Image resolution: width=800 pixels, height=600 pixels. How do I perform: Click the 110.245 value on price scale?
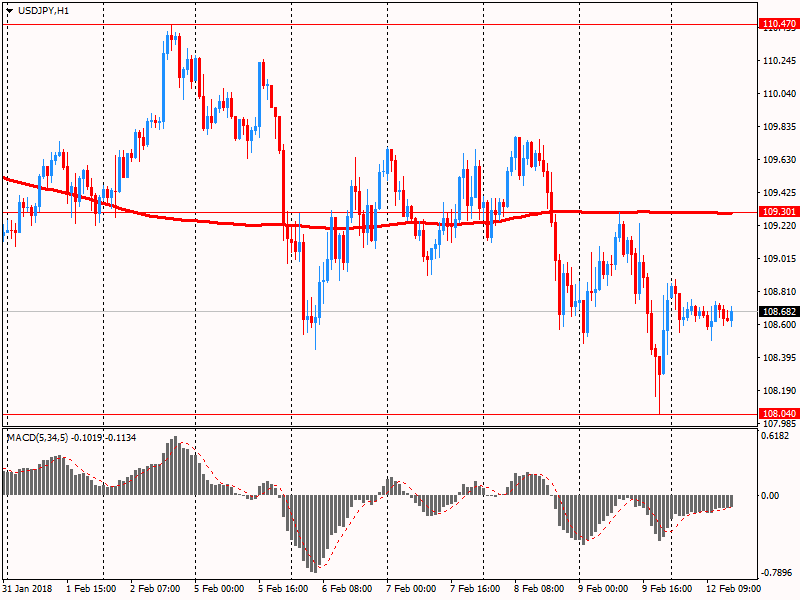[x=778, y=61]
